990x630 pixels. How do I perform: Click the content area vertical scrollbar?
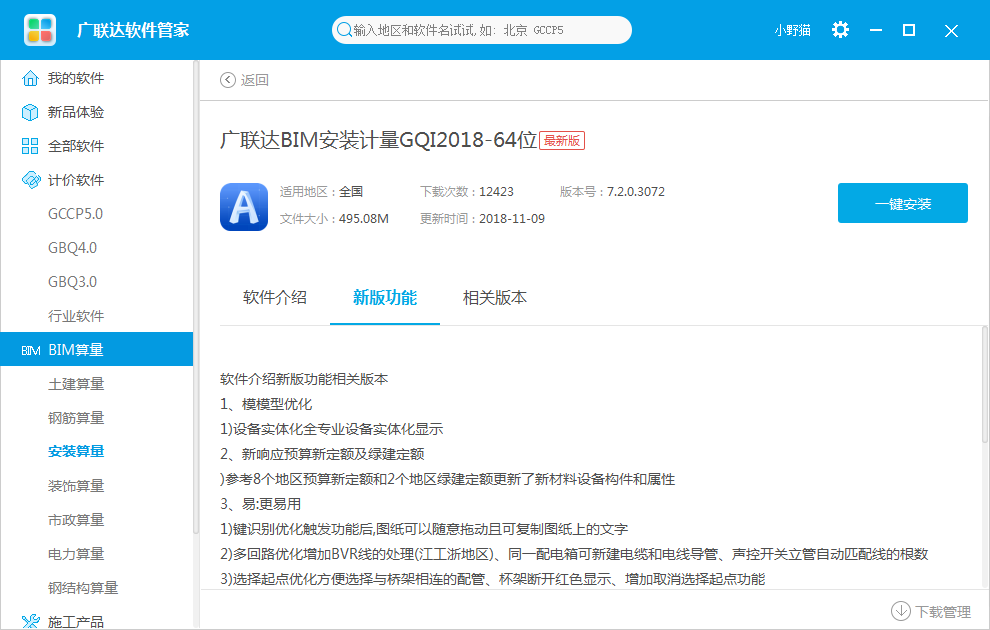pyautogui.click(x=984, y=385)
